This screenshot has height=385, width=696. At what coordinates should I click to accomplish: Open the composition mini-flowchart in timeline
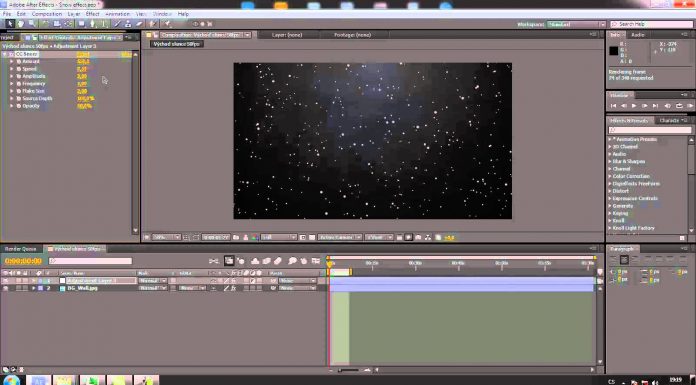tap(214, 261)
